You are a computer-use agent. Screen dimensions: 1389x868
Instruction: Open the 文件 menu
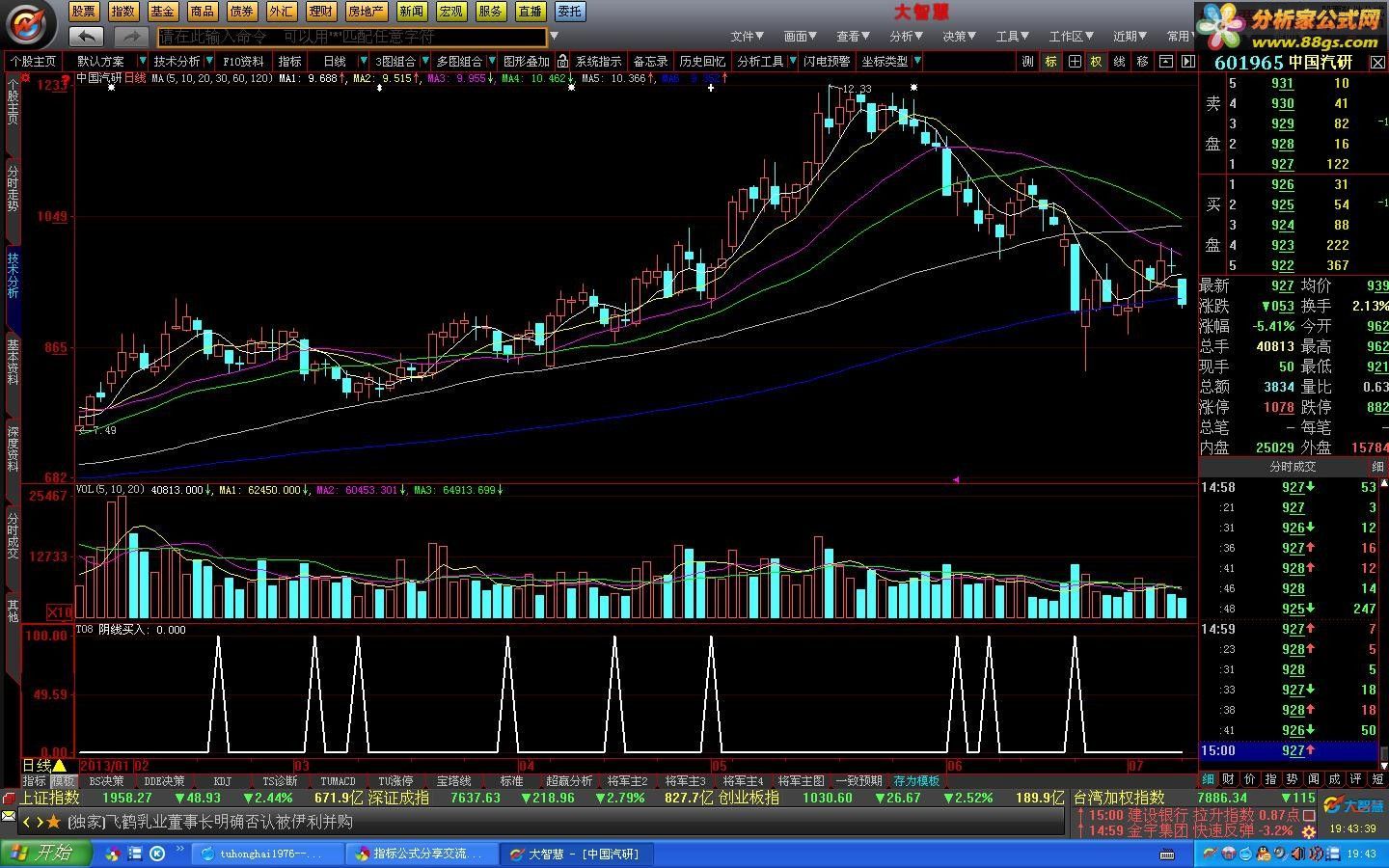click(748, 37)
